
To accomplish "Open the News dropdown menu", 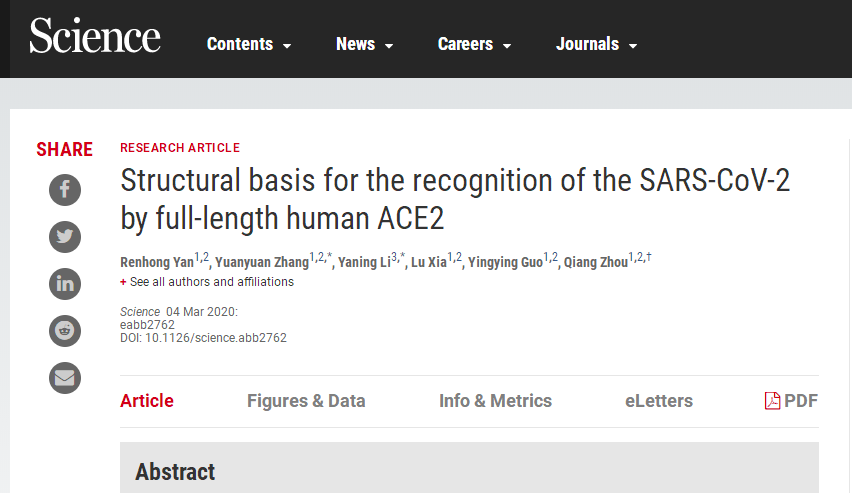I will [365, 44].
